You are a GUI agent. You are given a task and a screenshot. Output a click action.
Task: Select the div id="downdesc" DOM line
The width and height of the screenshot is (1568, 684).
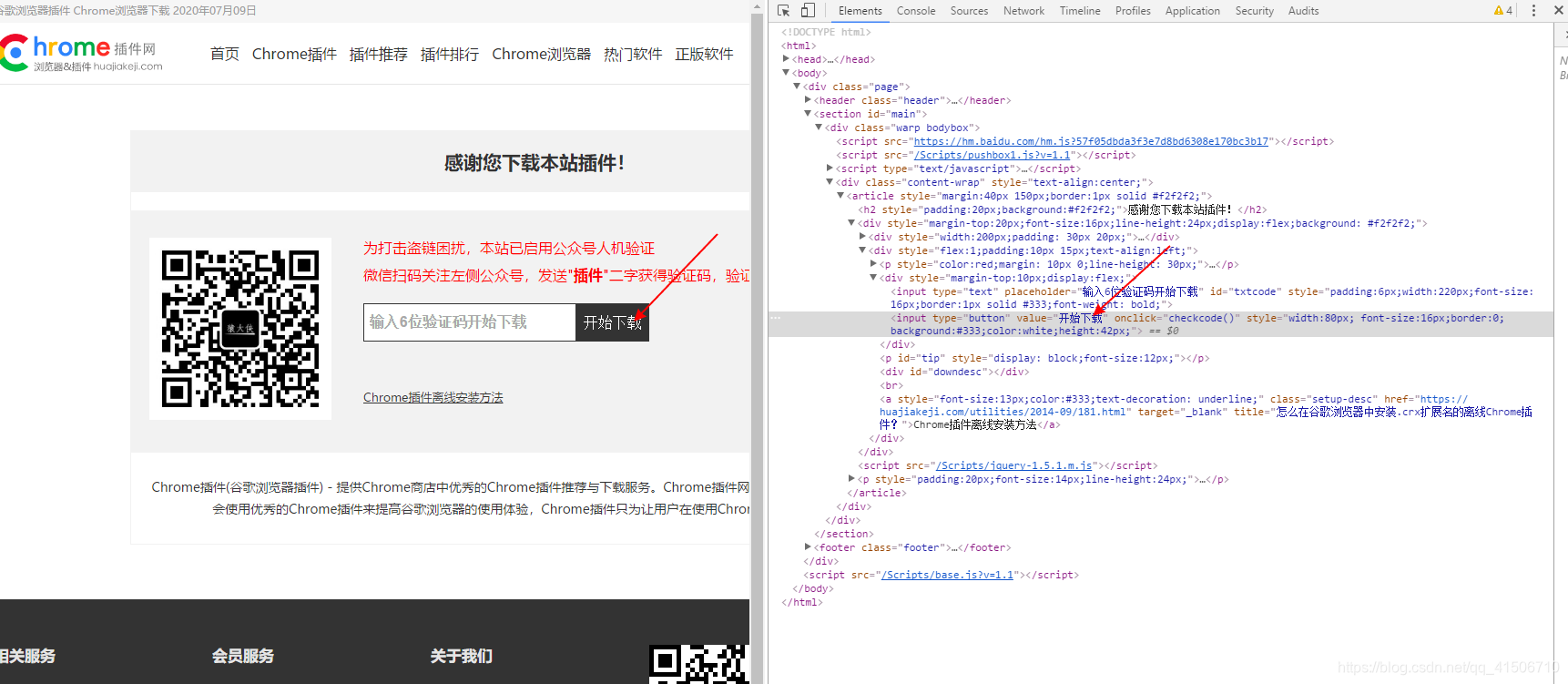tap(954, 372)
